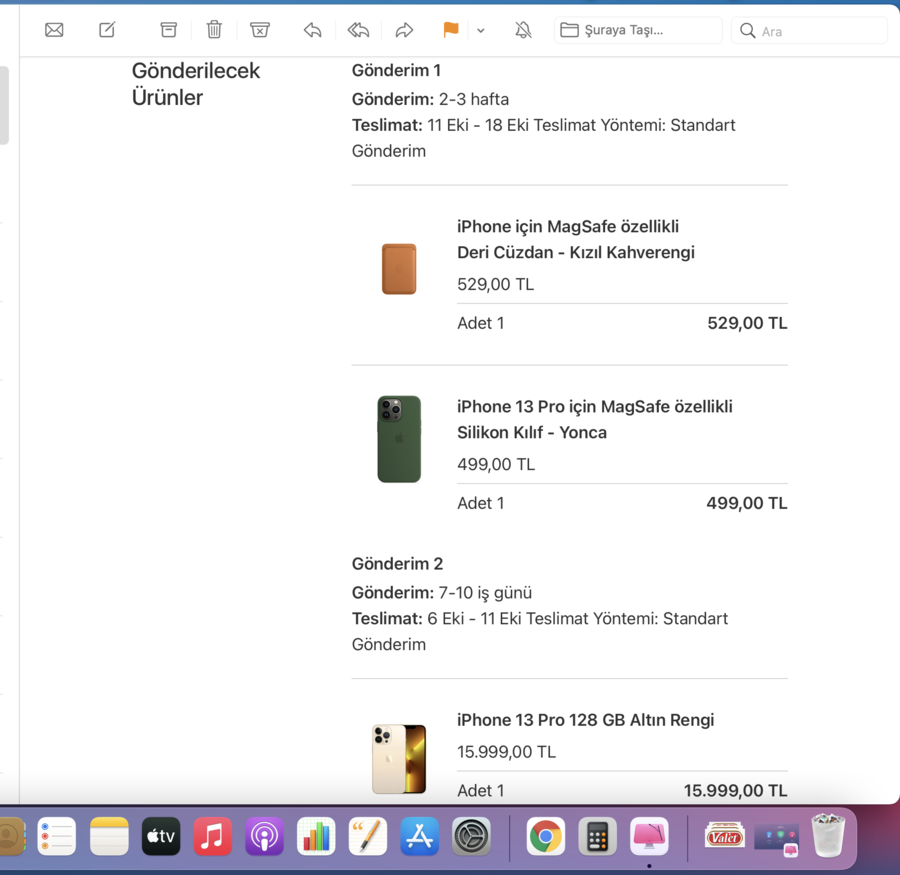Open flag color dropdown arrow
The height and width of the screenshot is (875, 900).
tap(481, 30)
